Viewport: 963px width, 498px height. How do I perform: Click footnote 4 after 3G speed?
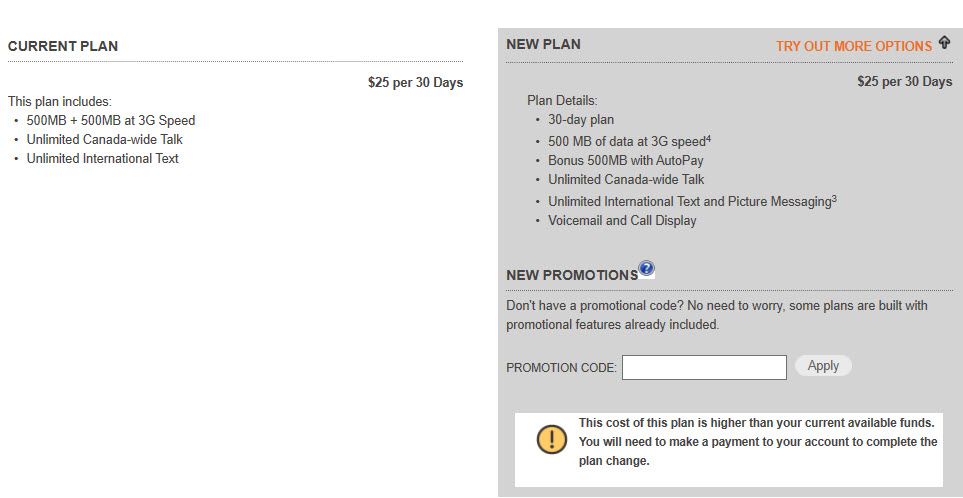pyautogui.click(x=708, y=138)
